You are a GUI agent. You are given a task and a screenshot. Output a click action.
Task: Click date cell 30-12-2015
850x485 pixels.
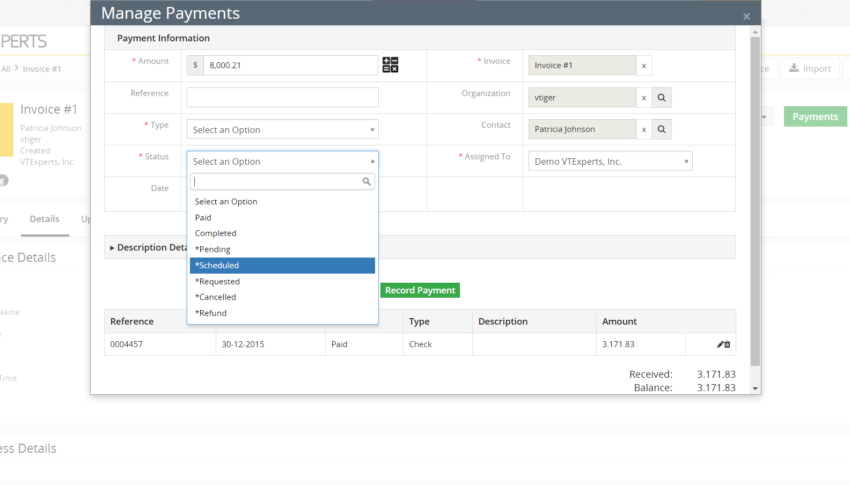click(x=243, y=344)
